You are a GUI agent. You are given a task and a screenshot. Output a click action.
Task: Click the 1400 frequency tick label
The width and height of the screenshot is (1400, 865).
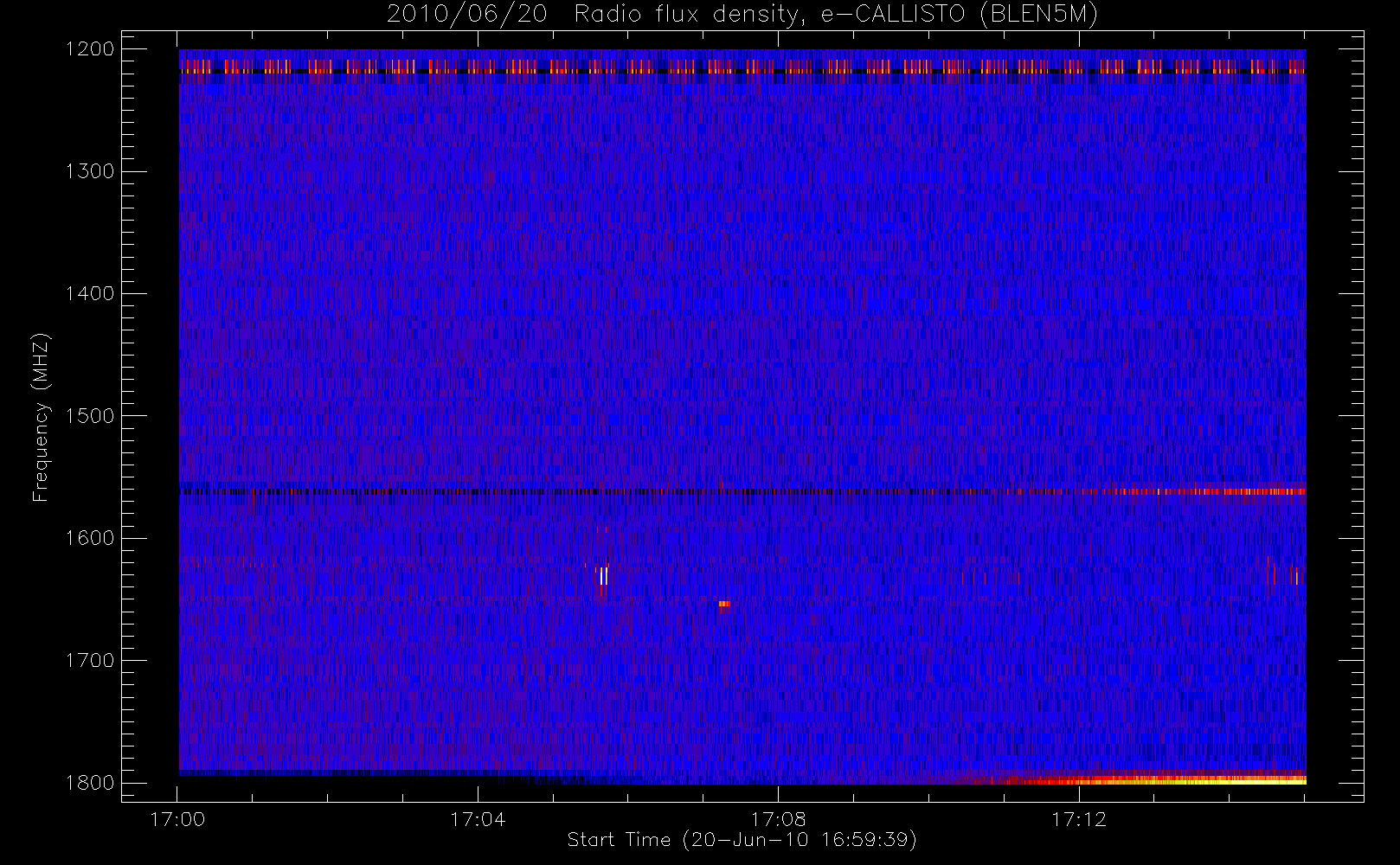pyautogui.click(x=90, y=293)
